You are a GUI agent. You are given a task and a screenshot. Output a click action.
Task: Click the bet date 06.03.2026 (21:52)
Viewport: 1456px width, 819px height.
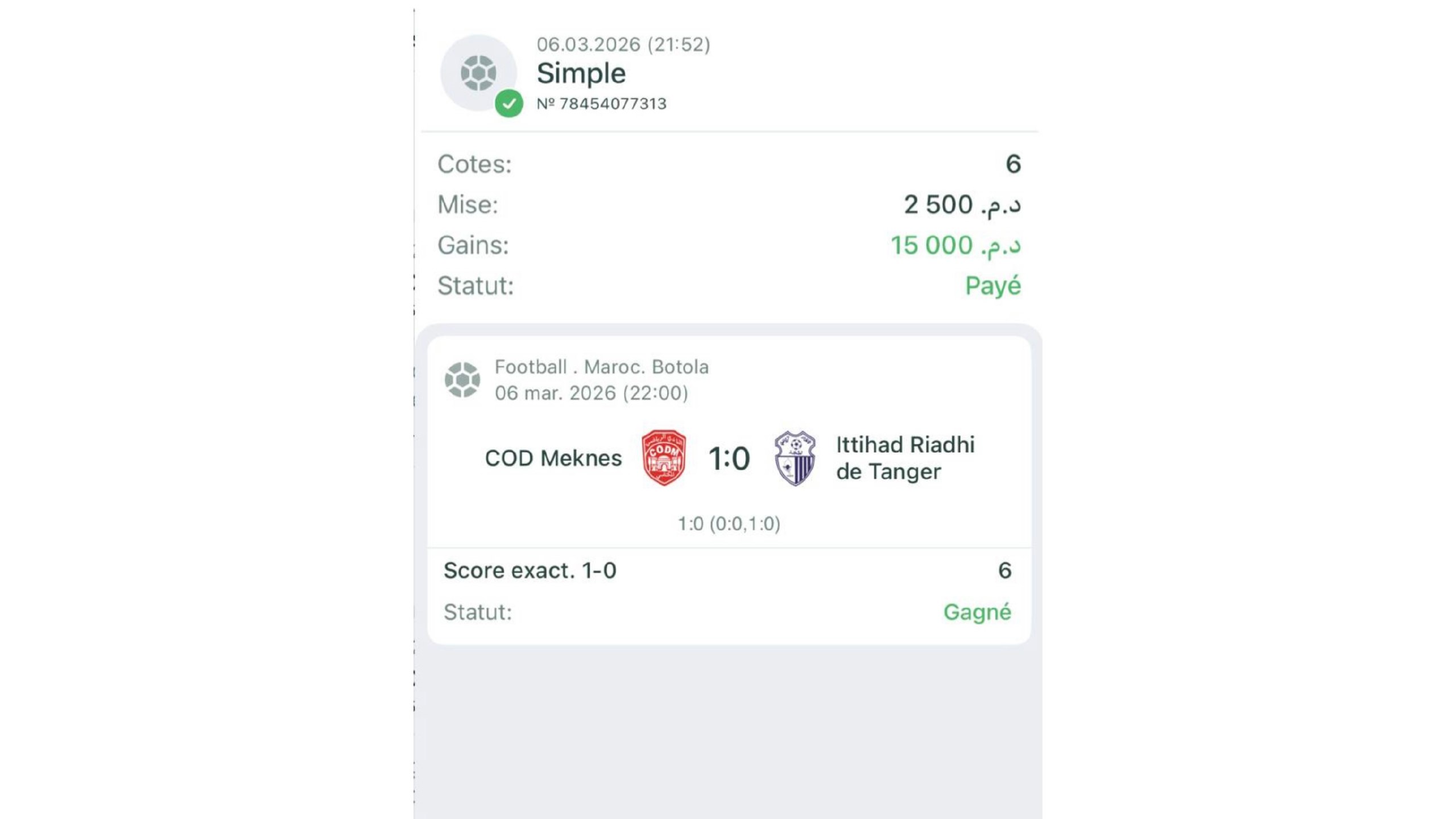[623, 44]
